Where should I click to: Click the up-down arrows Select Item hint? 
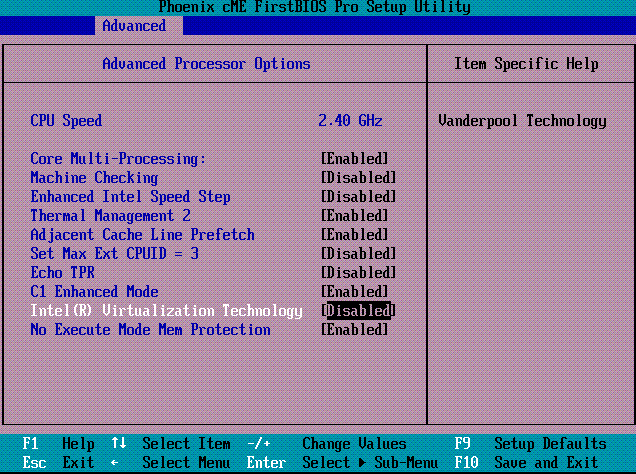[x=171, y=444]
